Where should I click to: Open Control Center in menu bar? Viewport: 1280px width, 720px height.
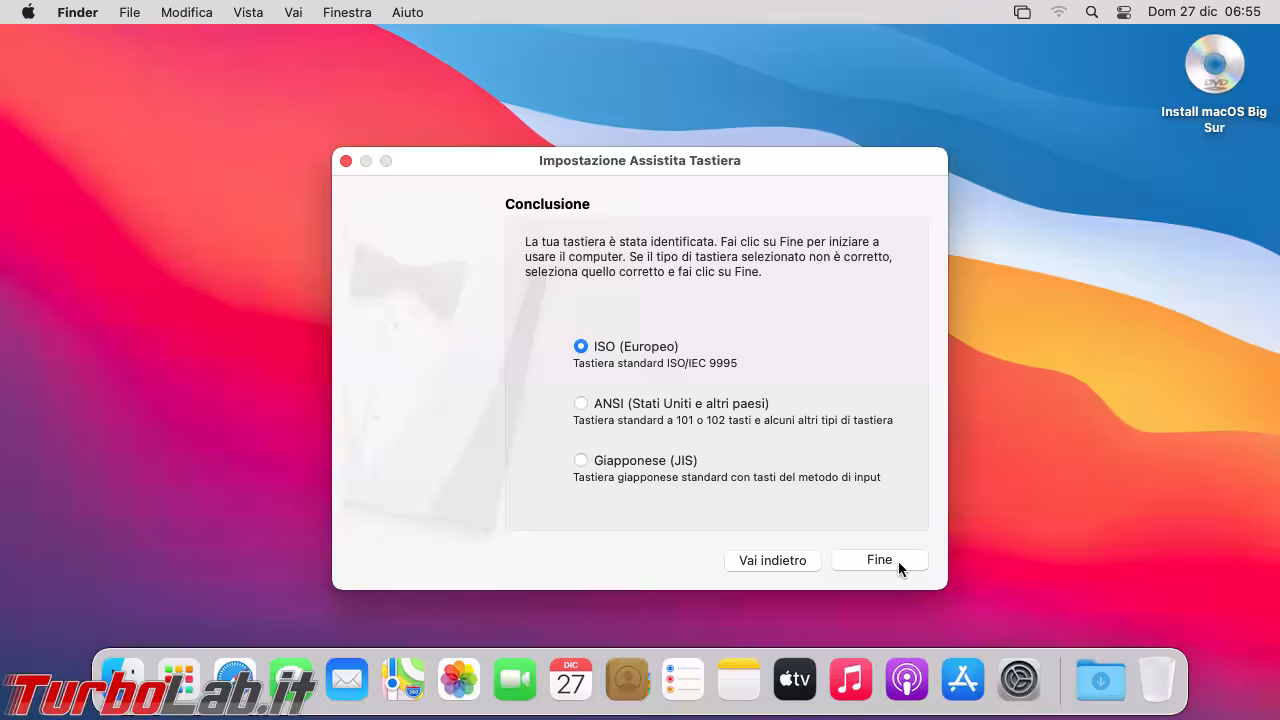(x=1124, y=12)
